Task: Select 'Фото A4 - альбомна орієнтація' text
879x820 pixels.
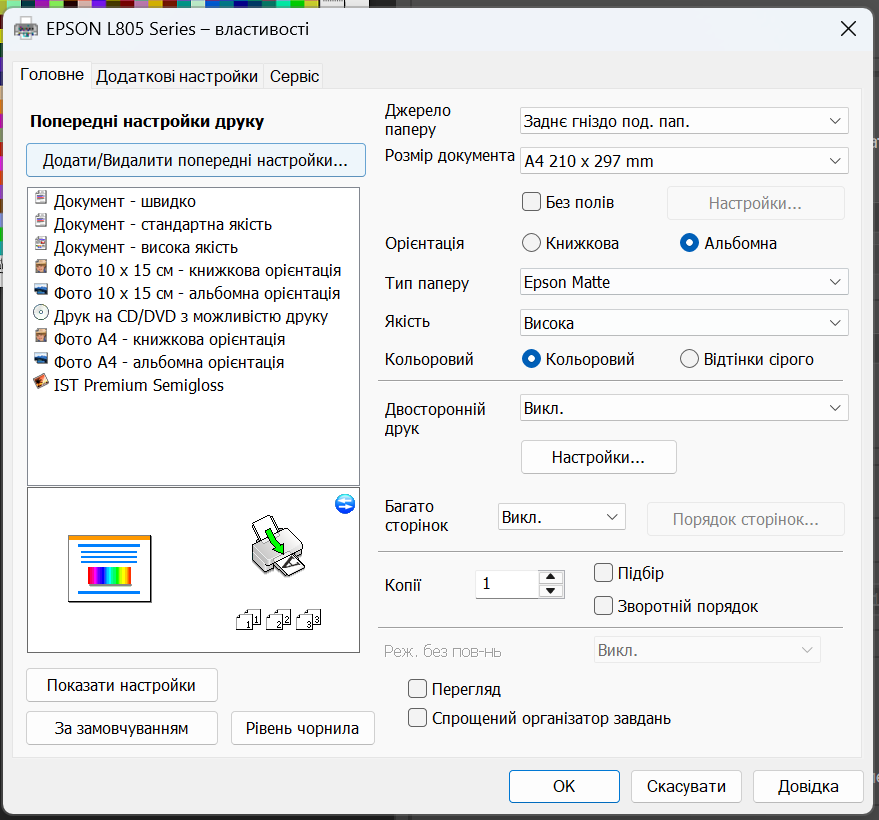Action: click(x=169, y=362)
